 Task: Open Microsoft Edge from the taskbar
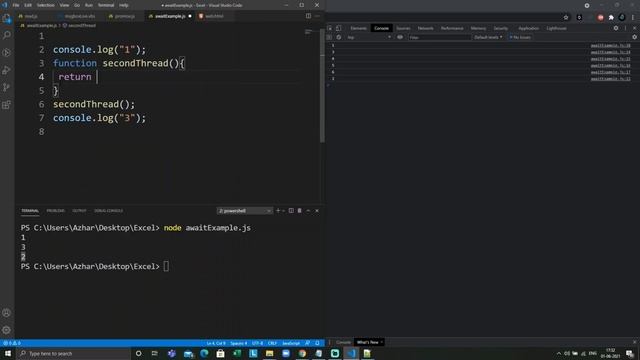tap(204, 353)
